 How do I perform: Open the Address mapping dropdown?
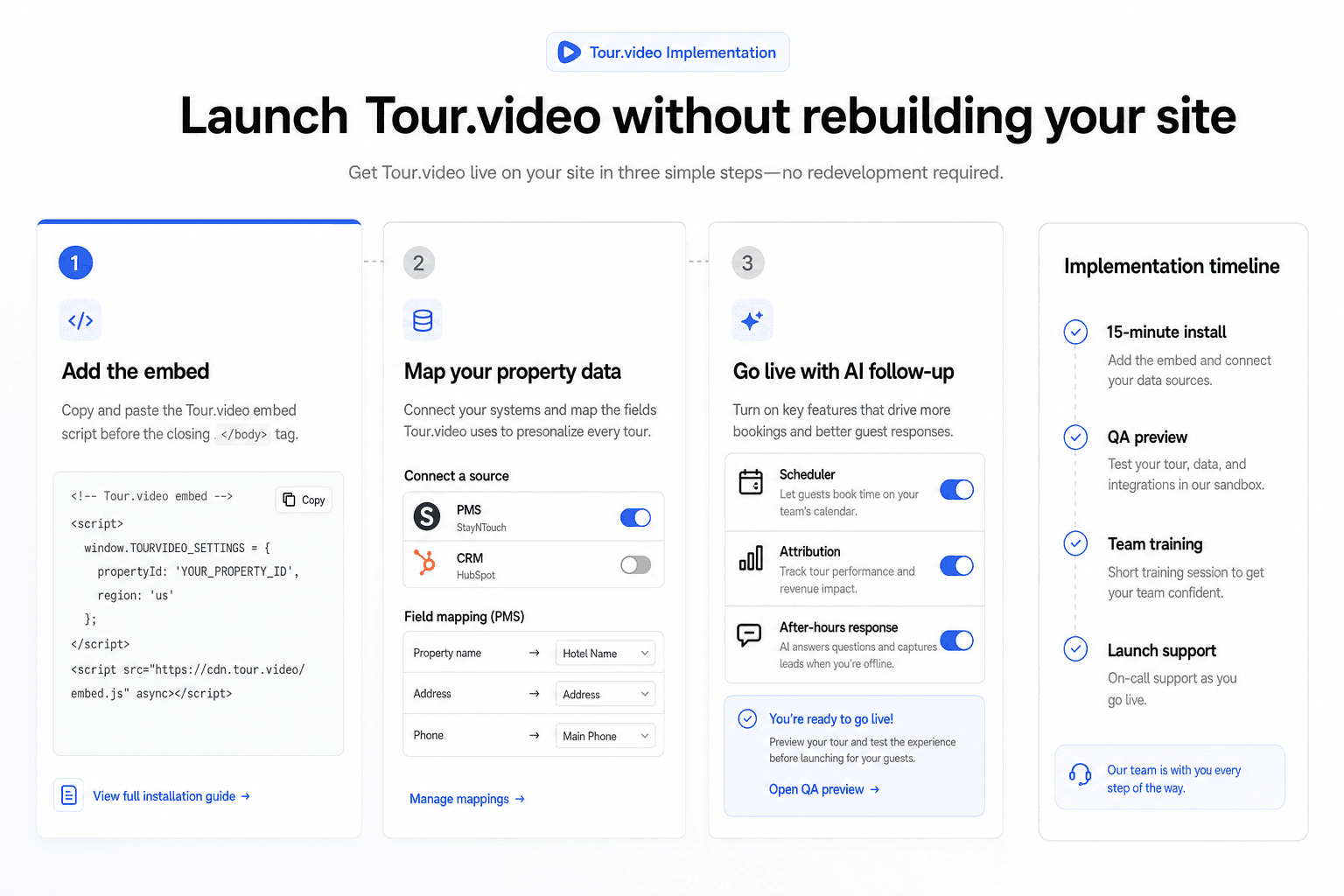[605, 694]
